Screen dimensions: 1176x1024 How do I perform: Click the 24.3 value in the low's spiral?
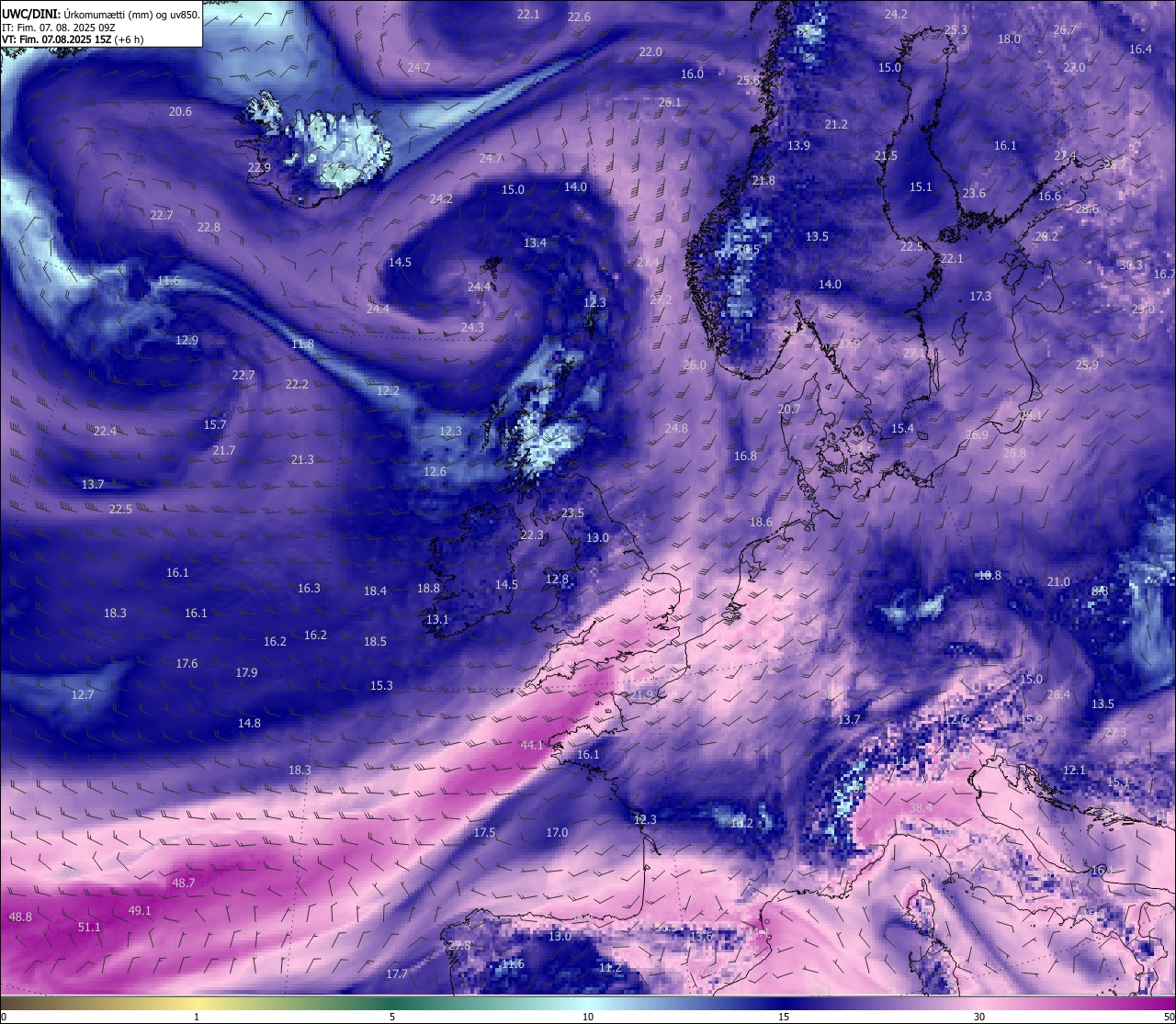pyautogui.click(x=472, y=327)
